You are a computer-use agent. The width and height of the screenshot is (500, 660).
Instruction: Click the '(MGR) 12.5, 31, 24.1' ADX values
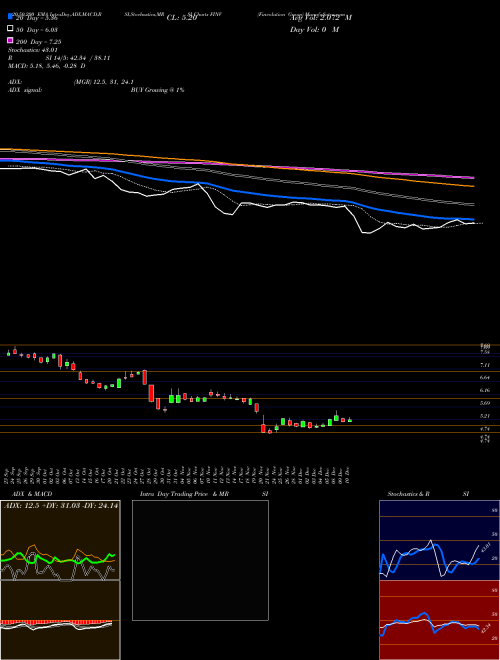click(104, 82)
